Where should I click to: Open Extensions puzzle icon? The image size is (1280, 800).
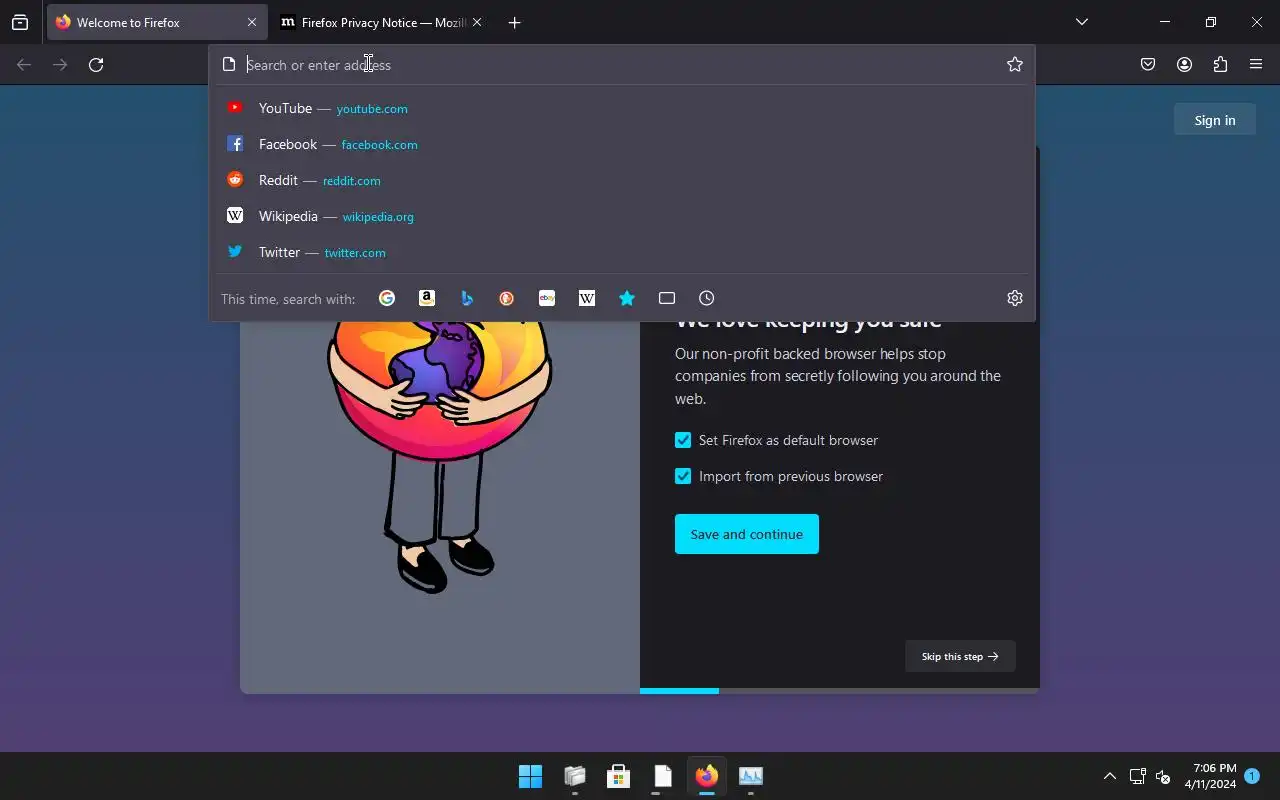click(x=1220, y=64)
